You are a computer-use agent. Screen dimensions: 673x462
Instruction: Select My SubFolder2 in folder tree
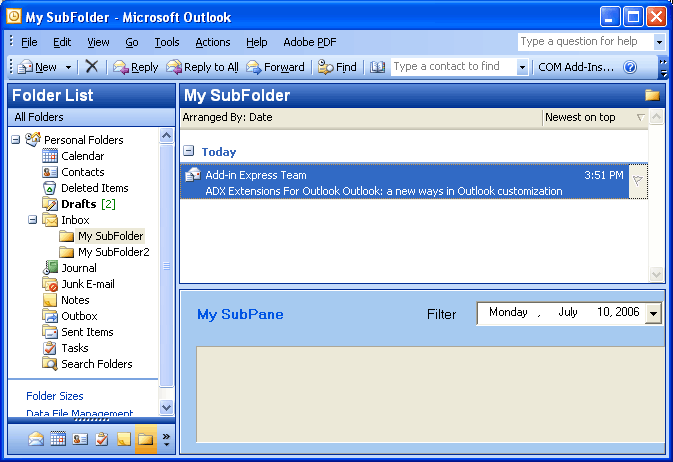click(113, 252)
